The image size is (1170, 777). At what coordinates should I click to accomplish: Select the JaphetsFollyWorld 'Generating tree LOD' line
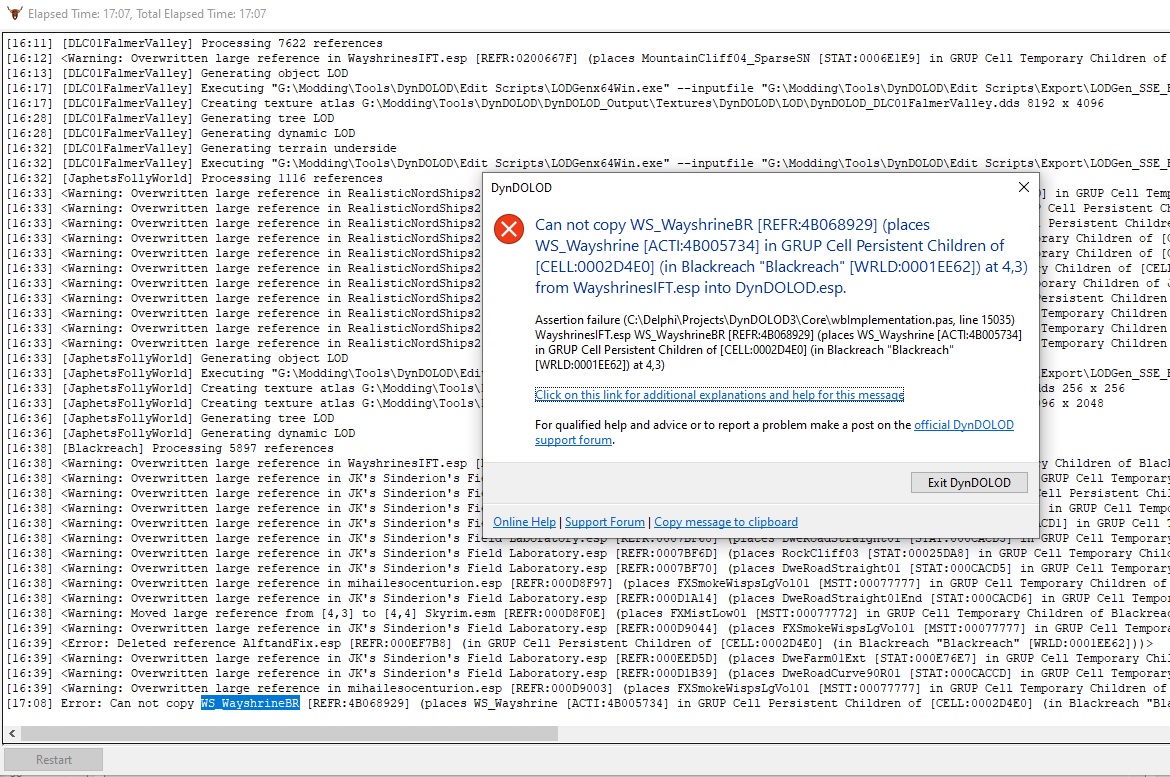[198, 419]
